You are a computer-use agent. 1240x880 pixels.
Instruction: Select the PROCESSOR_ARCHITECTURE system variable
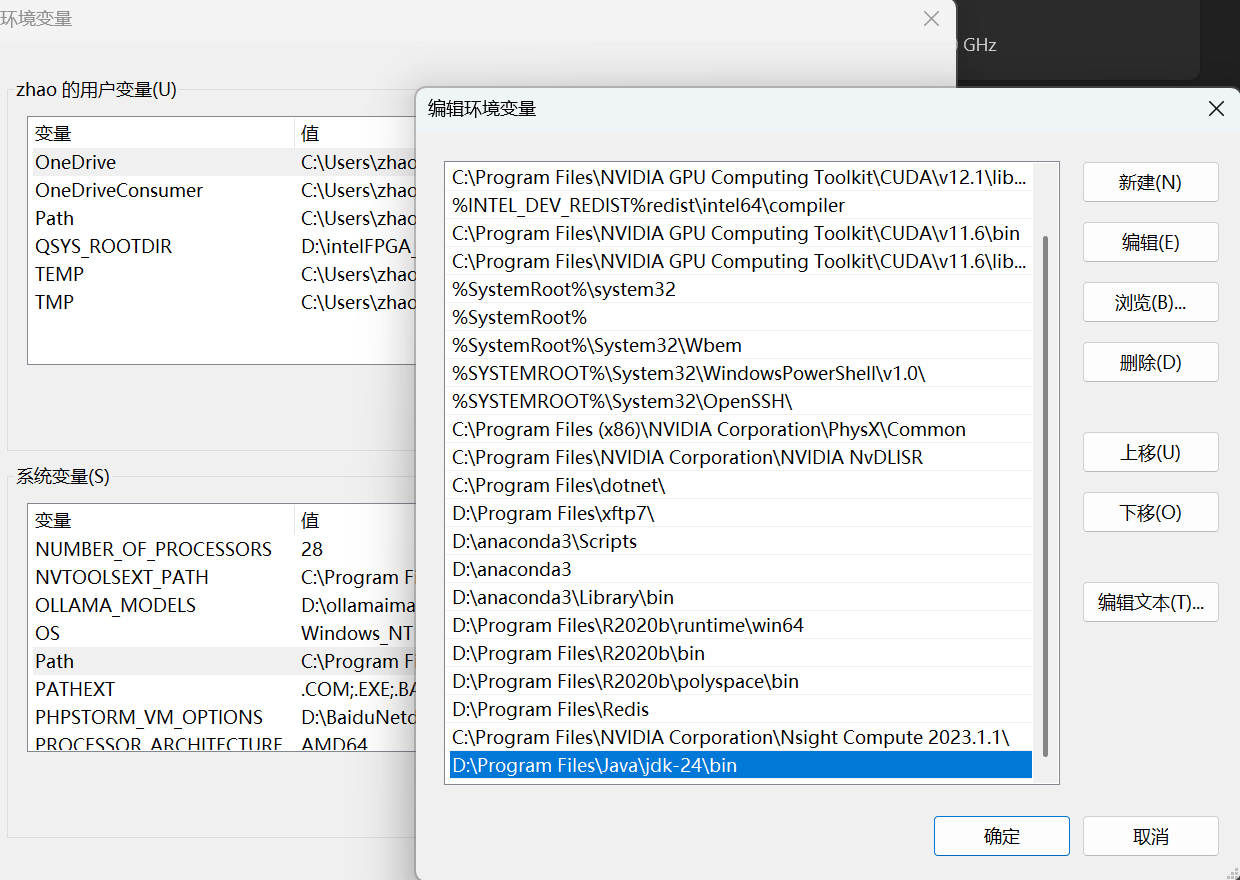coord(222,743)
